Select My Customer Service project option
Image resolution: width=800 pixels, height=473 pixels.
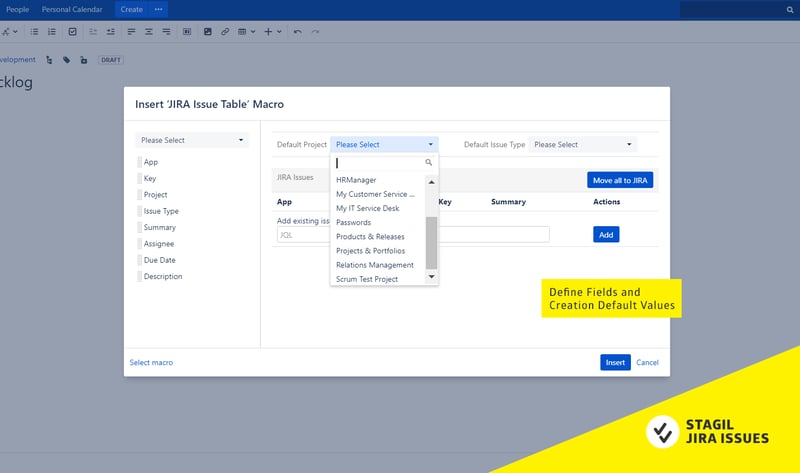(x=378, y=194)
